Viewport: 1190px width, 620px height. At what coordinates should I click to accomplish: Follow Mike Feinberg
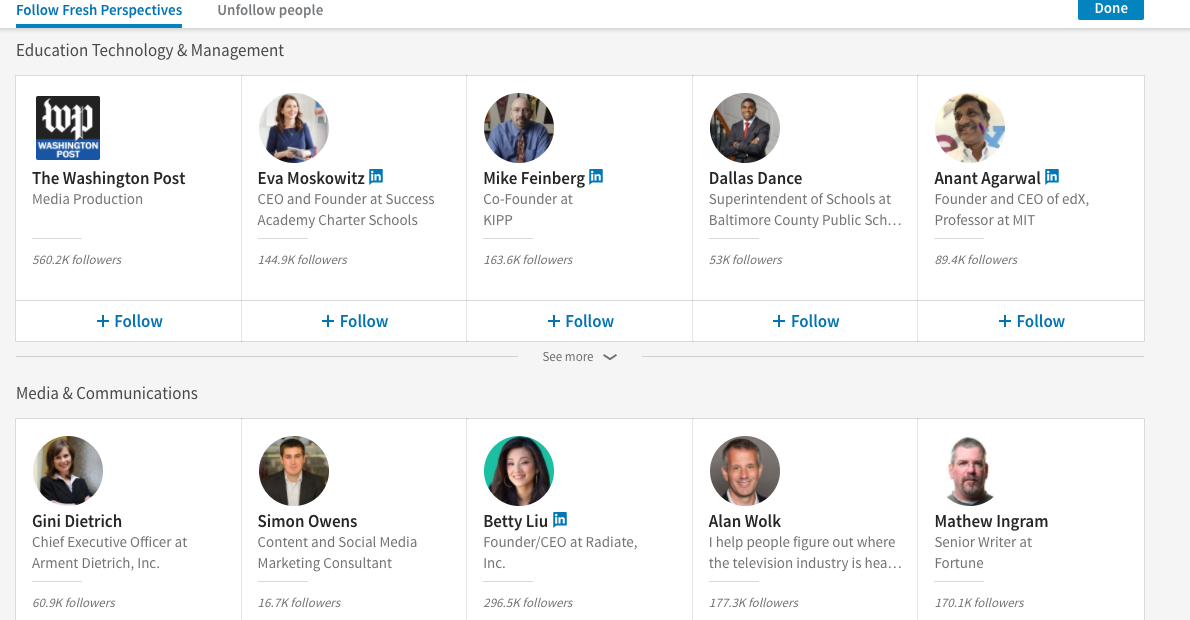click(x=580, y=321)
